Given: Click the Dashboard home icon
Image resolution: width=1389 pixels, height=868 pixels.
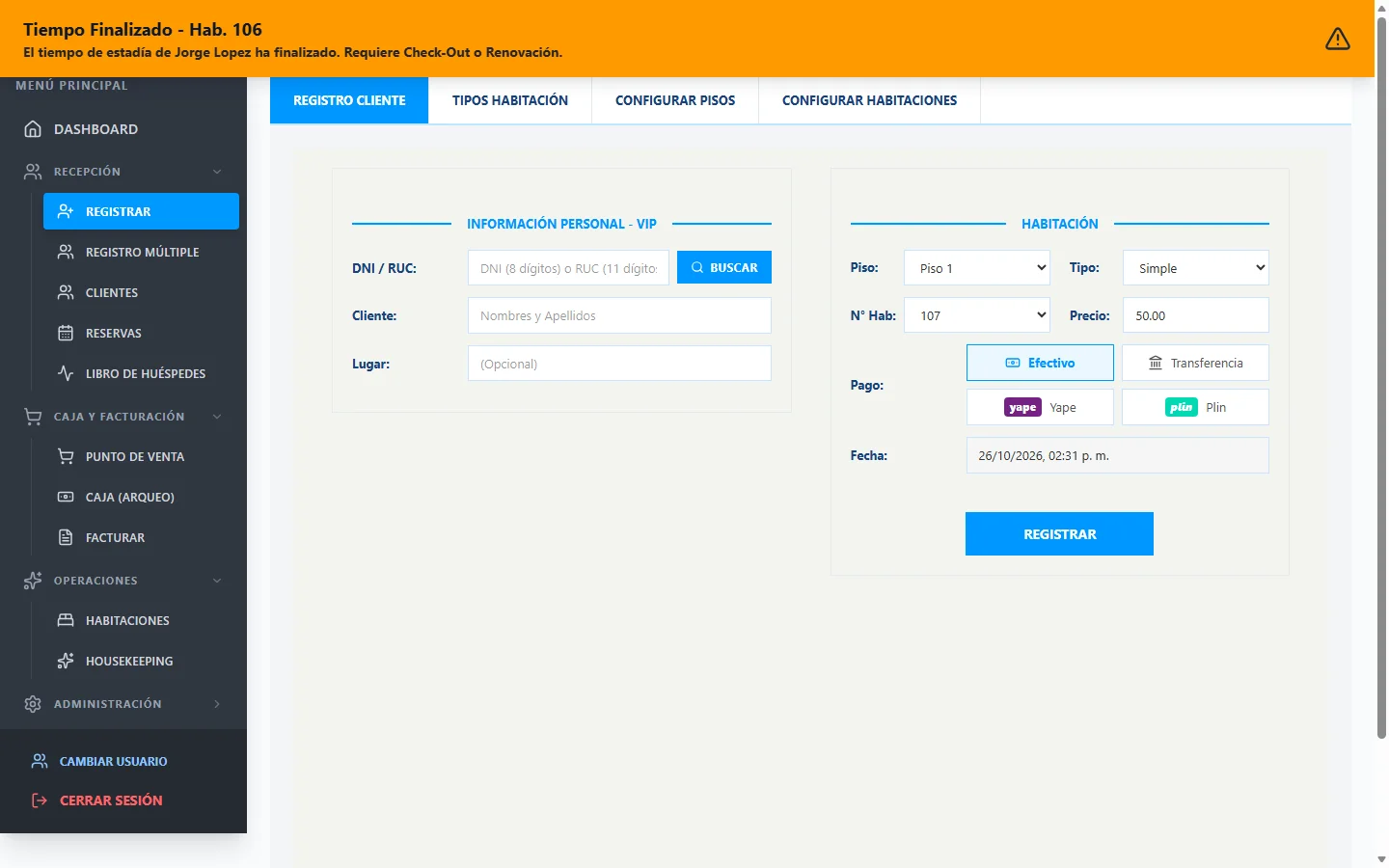Looking at the screenshot, I should click(x=33, y=129).
